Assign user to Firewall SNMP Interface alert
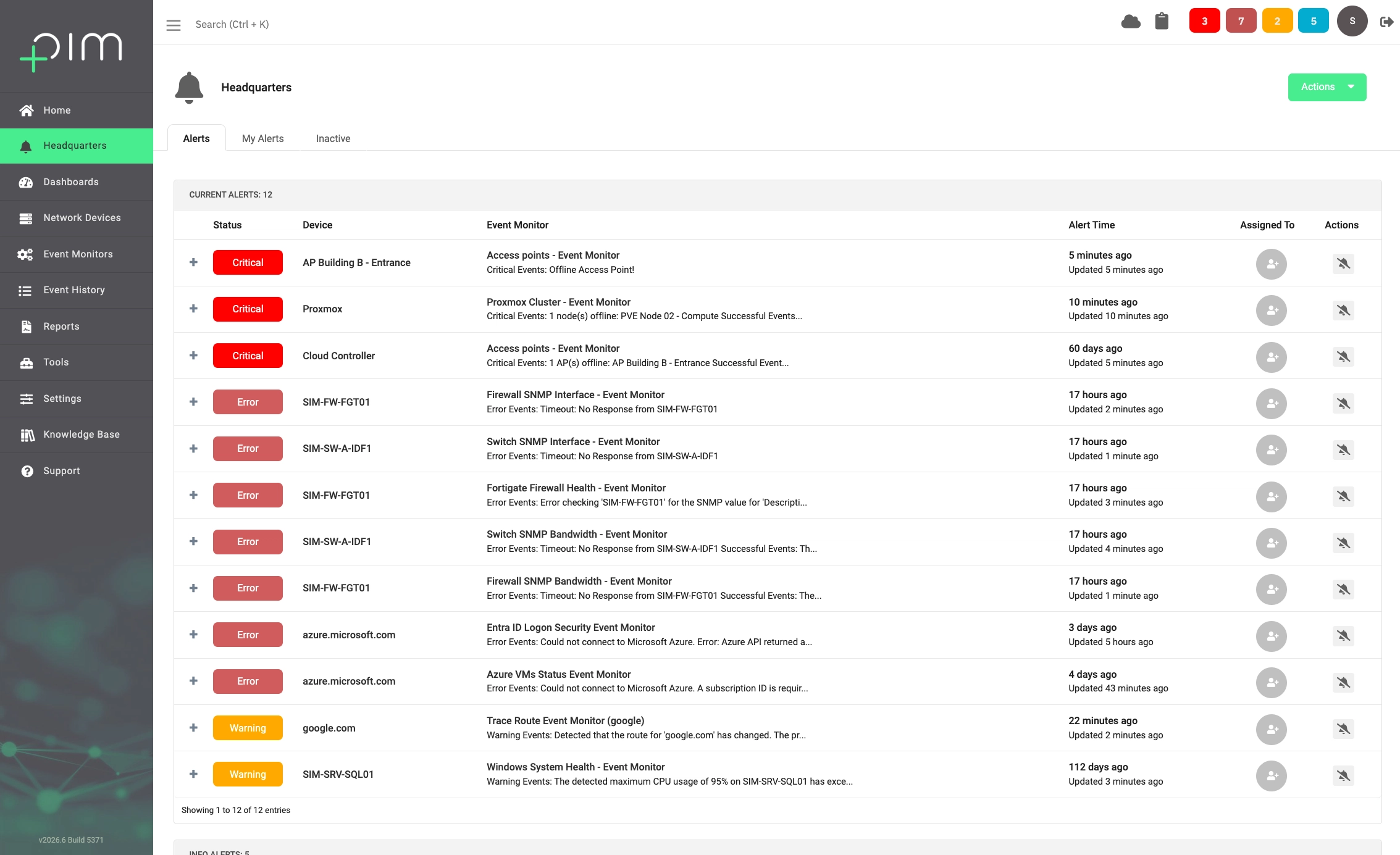 1272,404
